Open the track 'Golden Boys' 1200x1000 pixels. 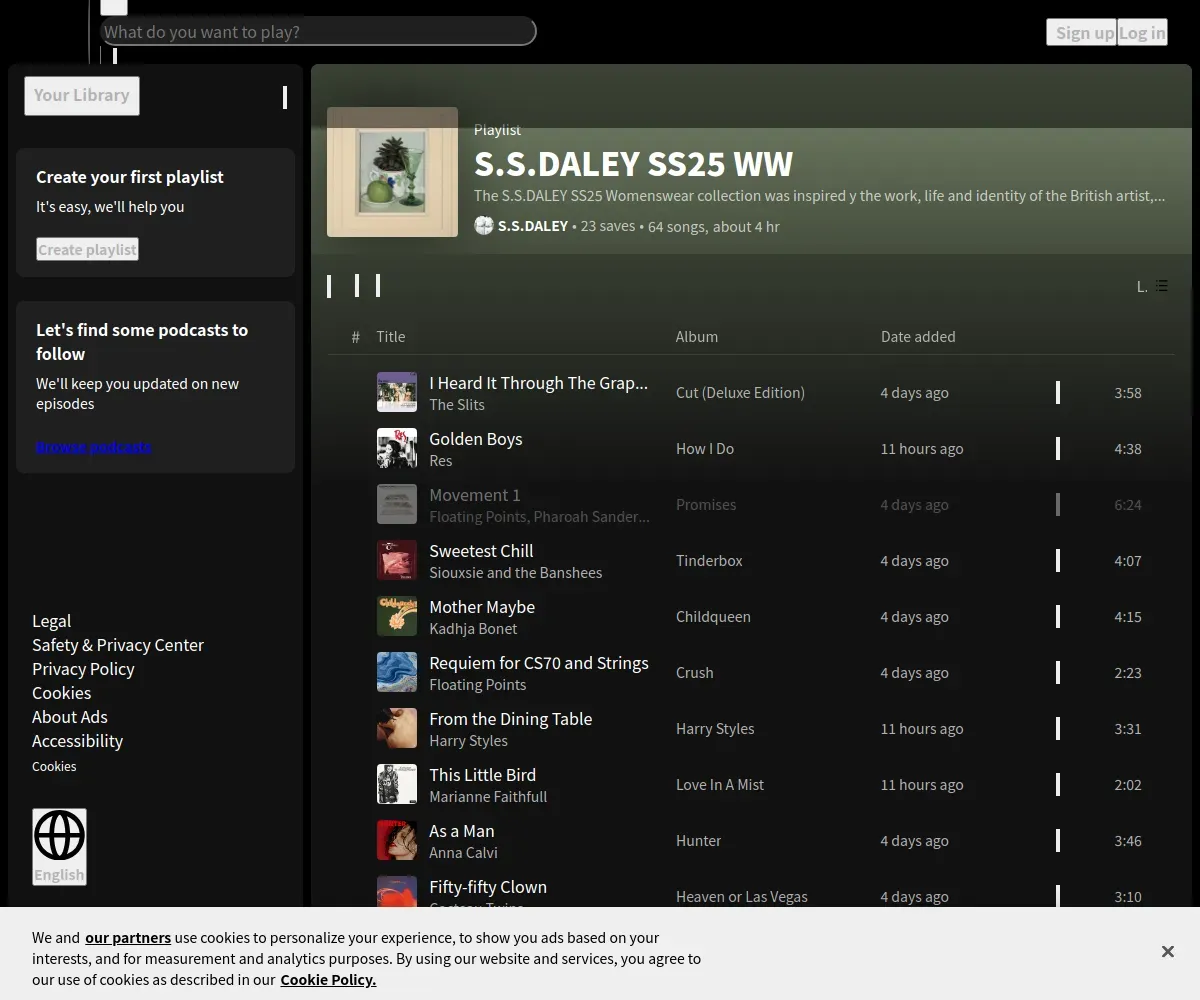pos(476,439)
